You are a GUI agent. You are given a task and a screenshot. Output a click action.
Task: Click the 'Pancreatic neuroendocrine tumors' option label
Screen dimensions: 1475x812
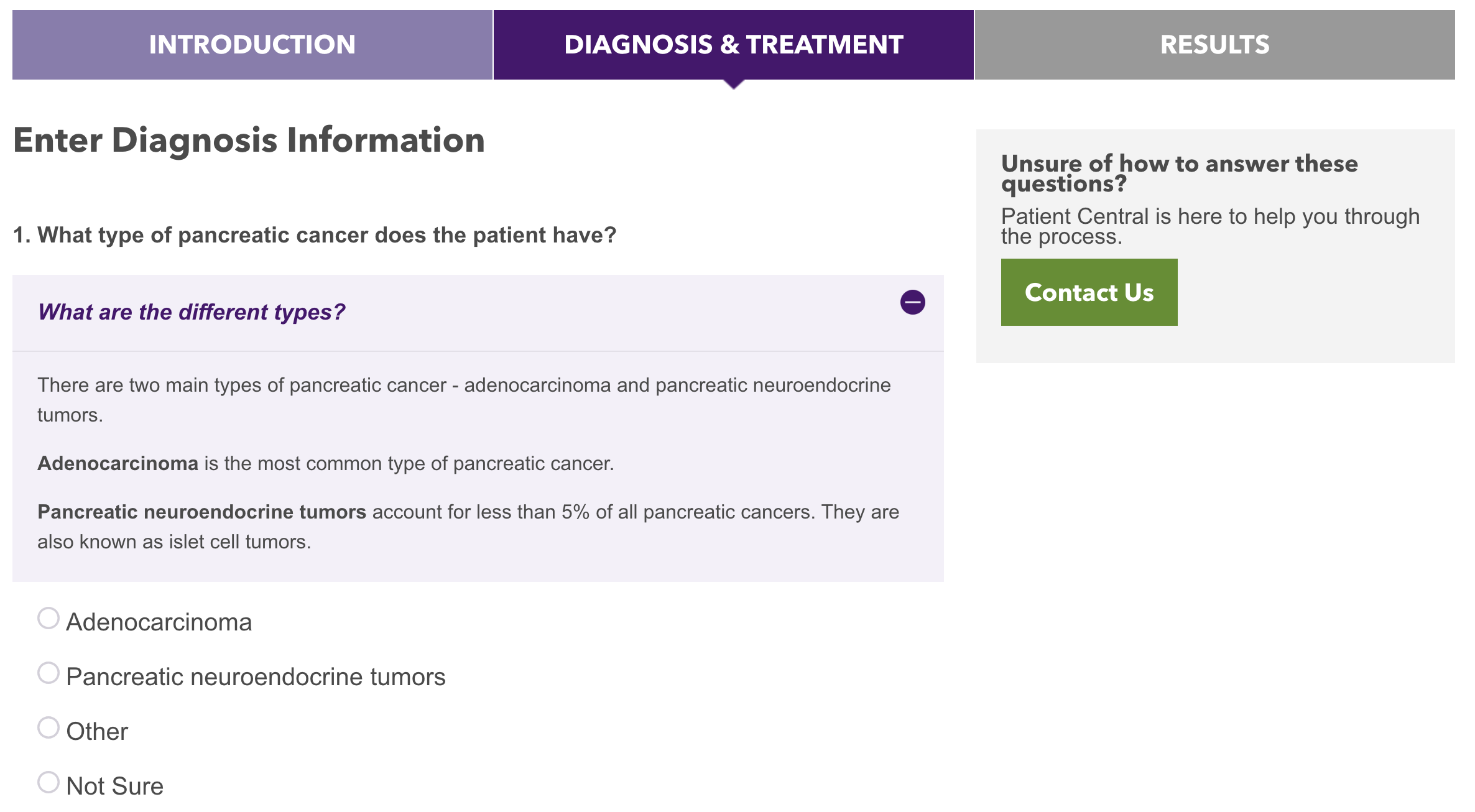pos(256,677)
